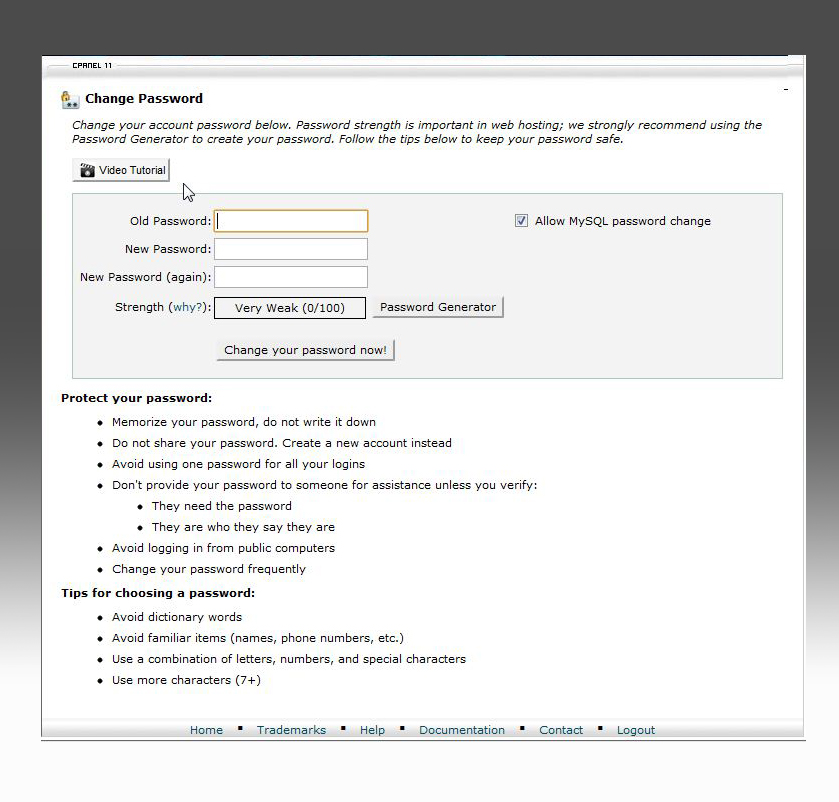Uncheck Allow MySQL password change checkbox

tap(521, 220)
